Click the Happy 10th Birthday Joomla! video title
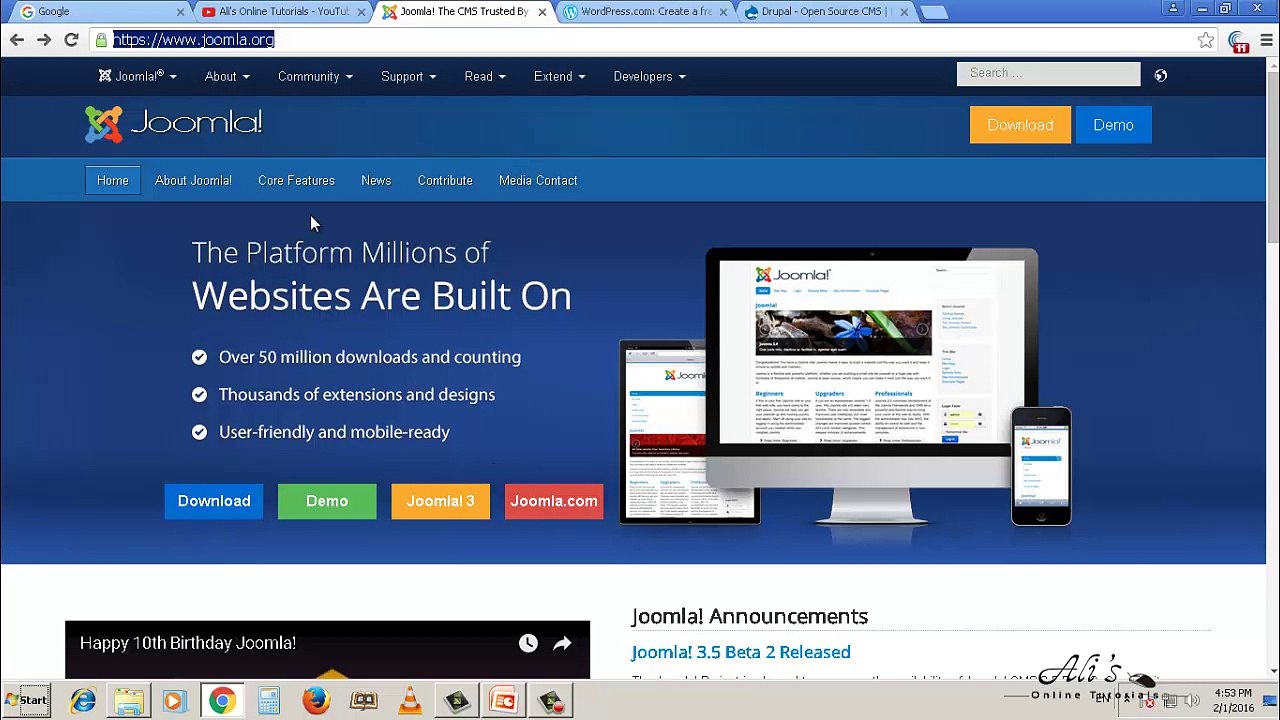 (188, 643)
